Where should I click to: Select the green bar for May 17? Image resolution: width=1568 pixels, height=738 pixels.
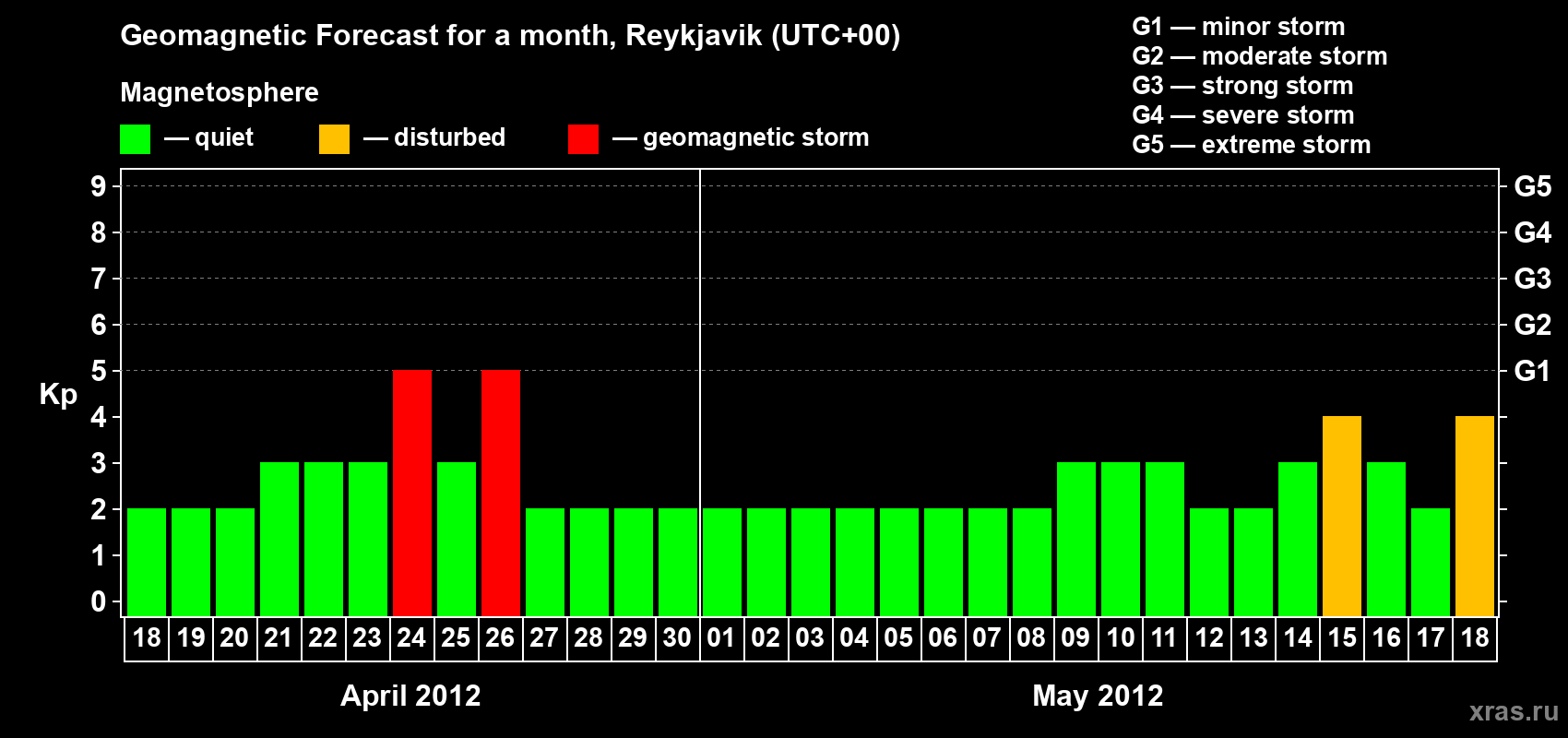pyautogui.click(x=1431, y=562)
